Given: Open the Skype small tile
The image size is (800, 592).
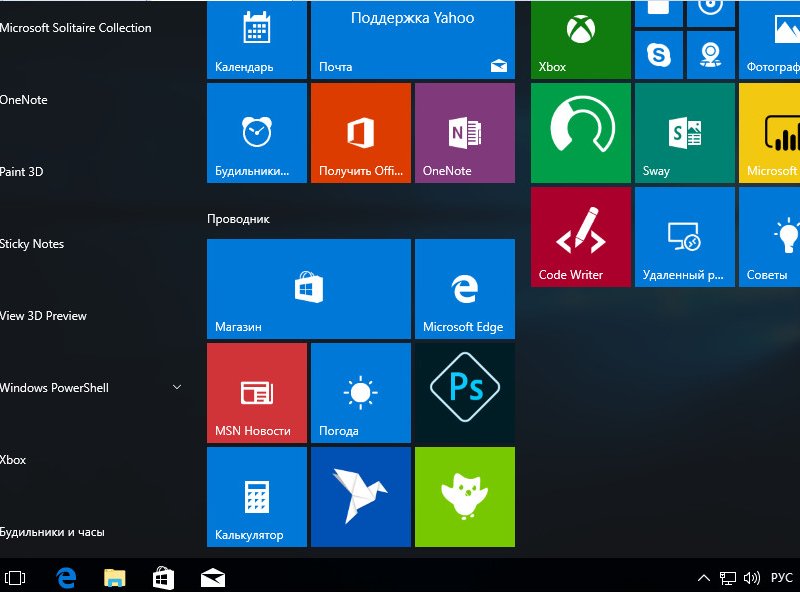Looking at the screenshot, I should click(x=659, y=55).
